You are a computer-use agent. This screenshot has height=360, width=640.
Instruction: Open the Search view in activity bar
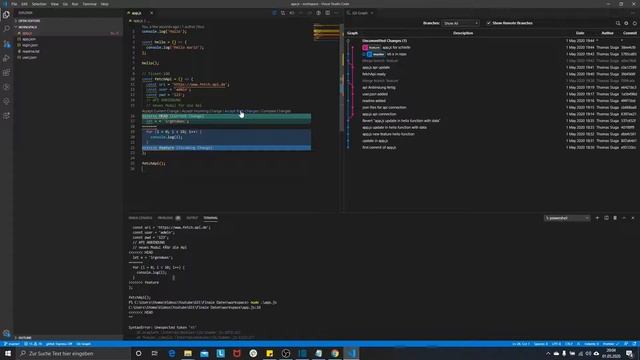tap(7, 29)
